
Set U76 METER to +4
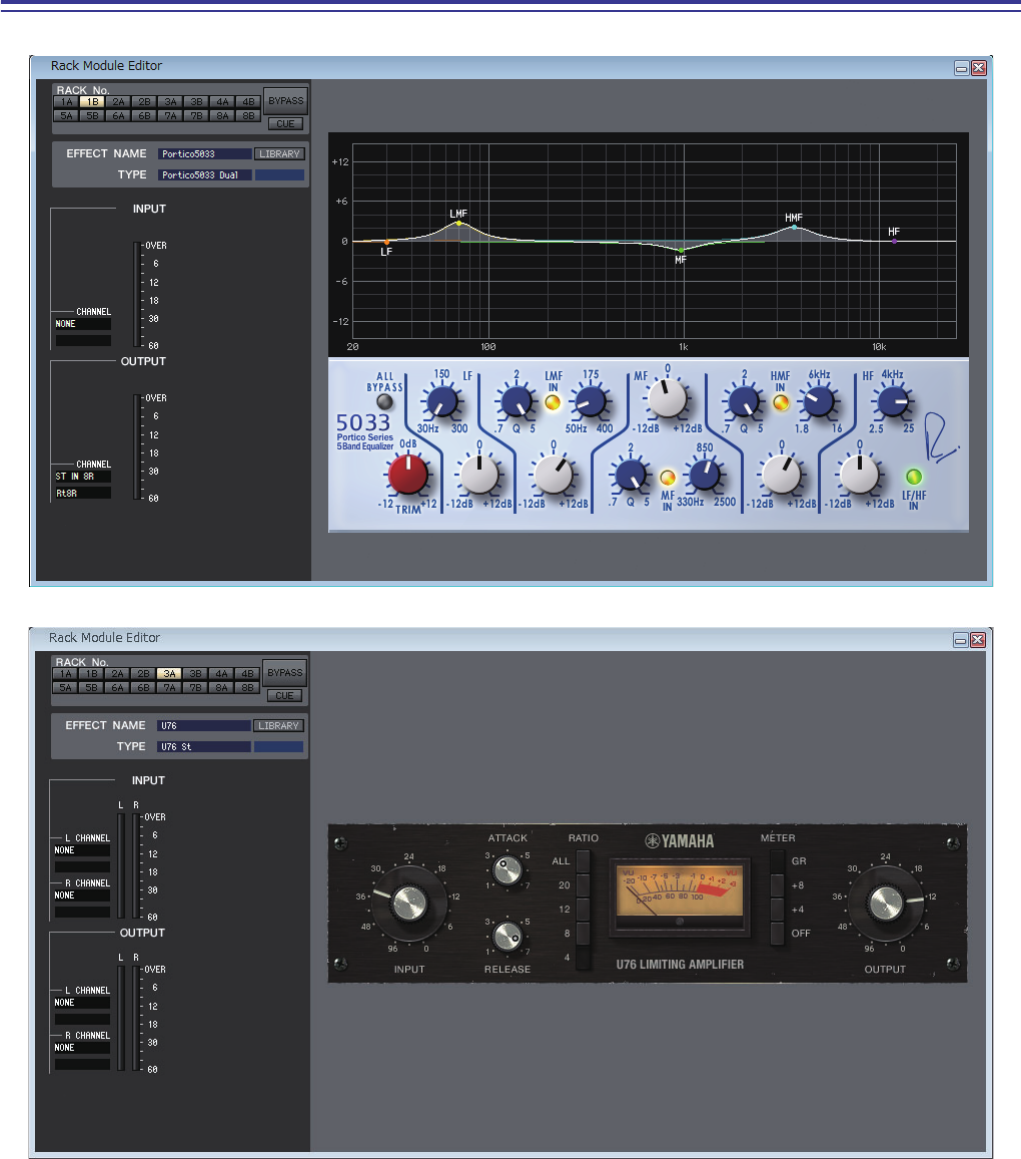tap(777, 909)
